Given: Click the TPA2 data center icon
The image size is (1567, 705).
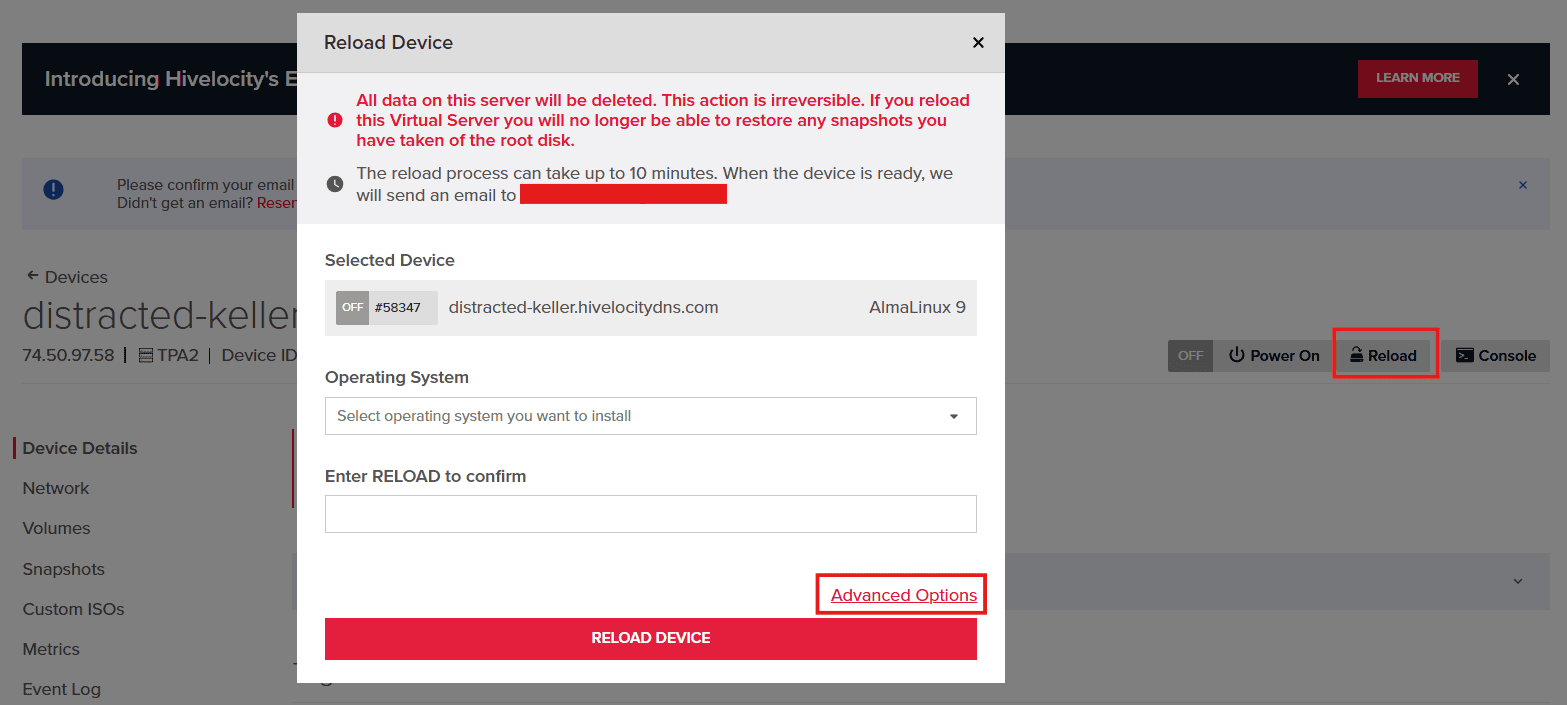Looking at the screenshot, I should (144, 355).
